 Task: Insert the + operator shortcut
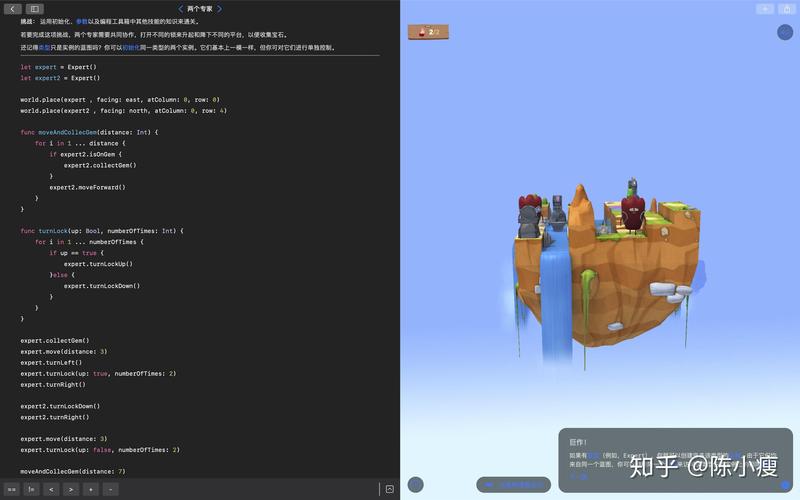[91, 489]
